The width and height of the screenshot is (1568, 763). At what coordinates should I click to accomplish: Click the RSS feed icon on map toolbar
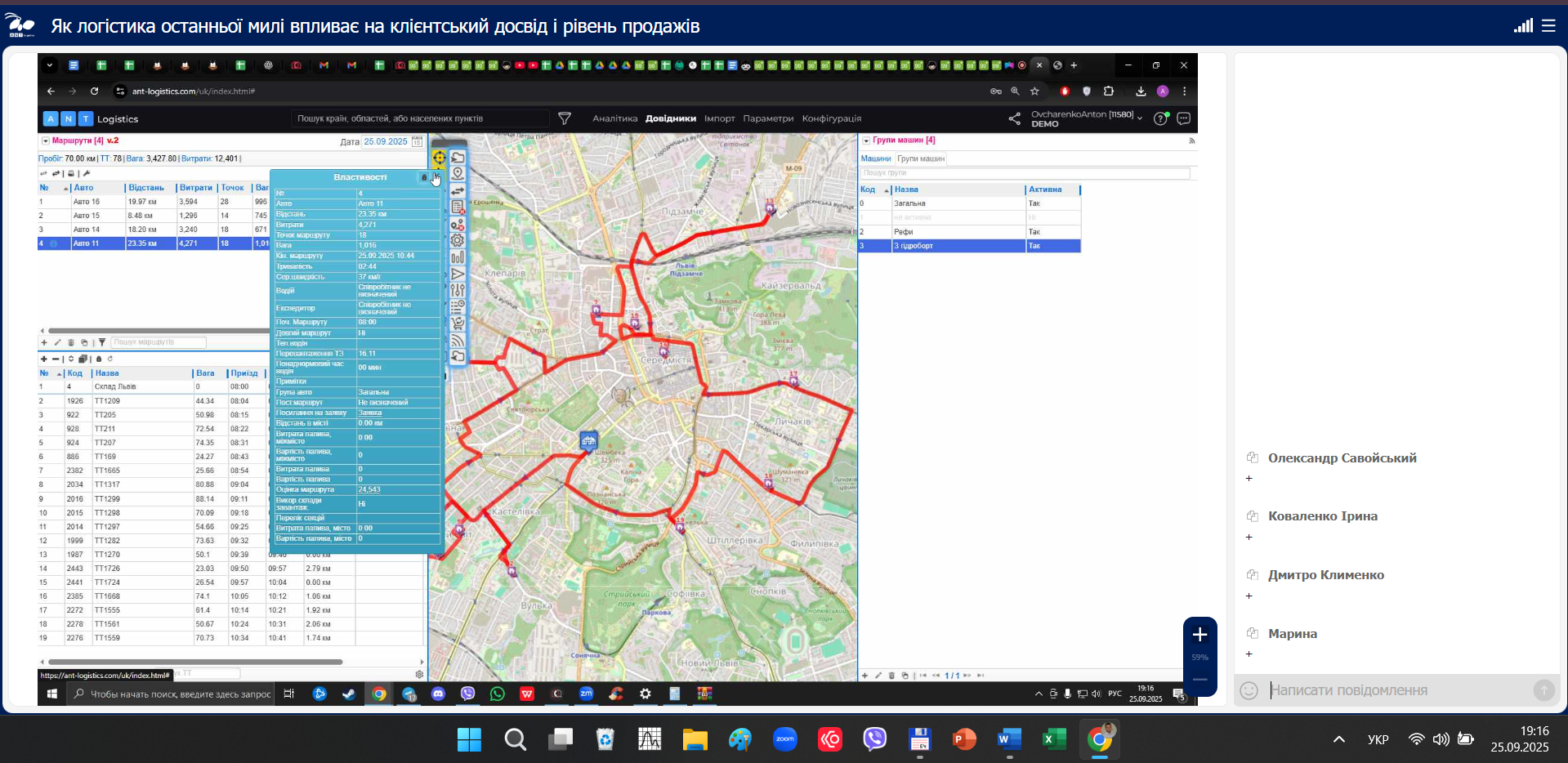click(x=458, y=341)
